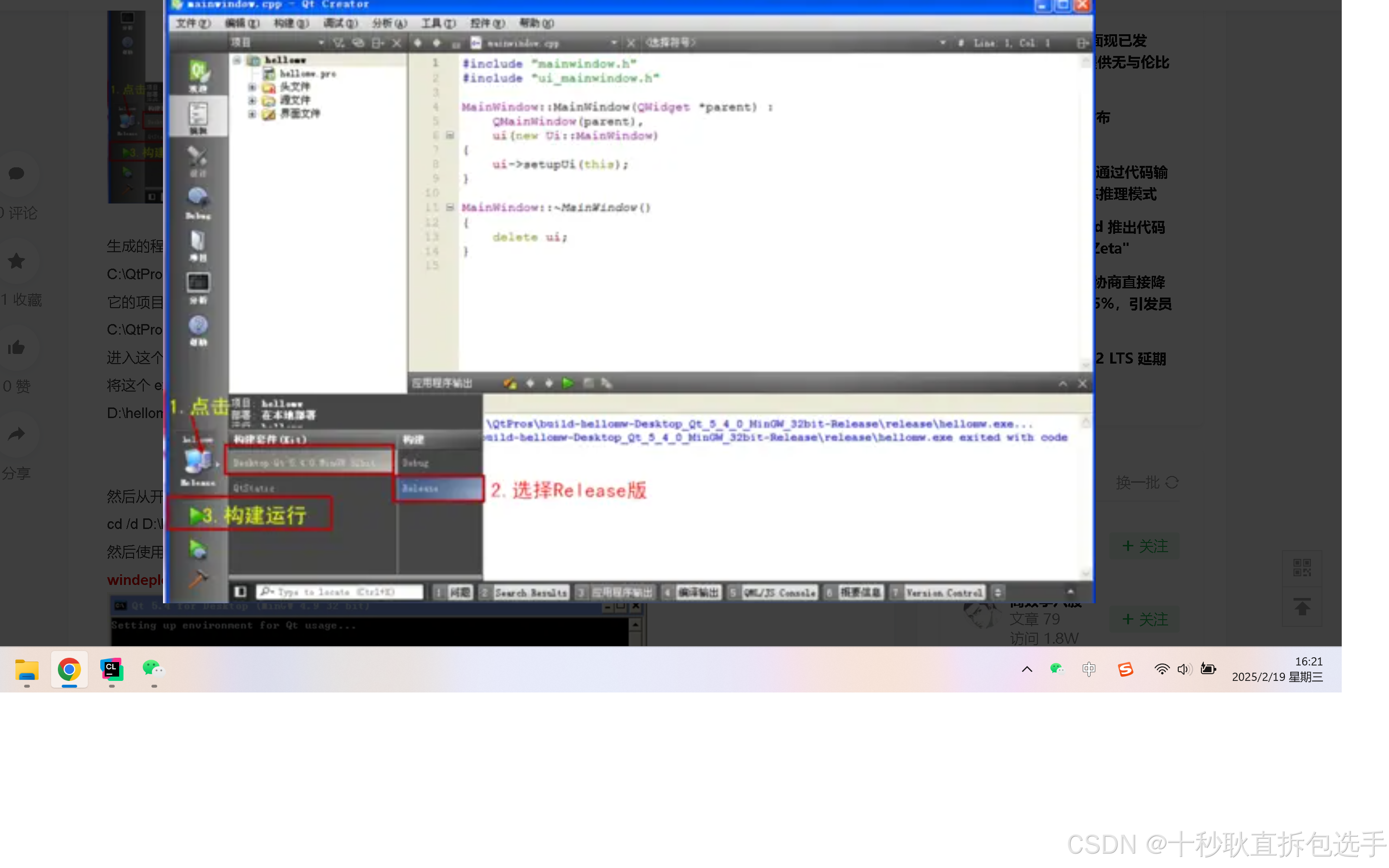Click the clean output pane icon
Screen dimensions: 1389x868
click(510, 383)
